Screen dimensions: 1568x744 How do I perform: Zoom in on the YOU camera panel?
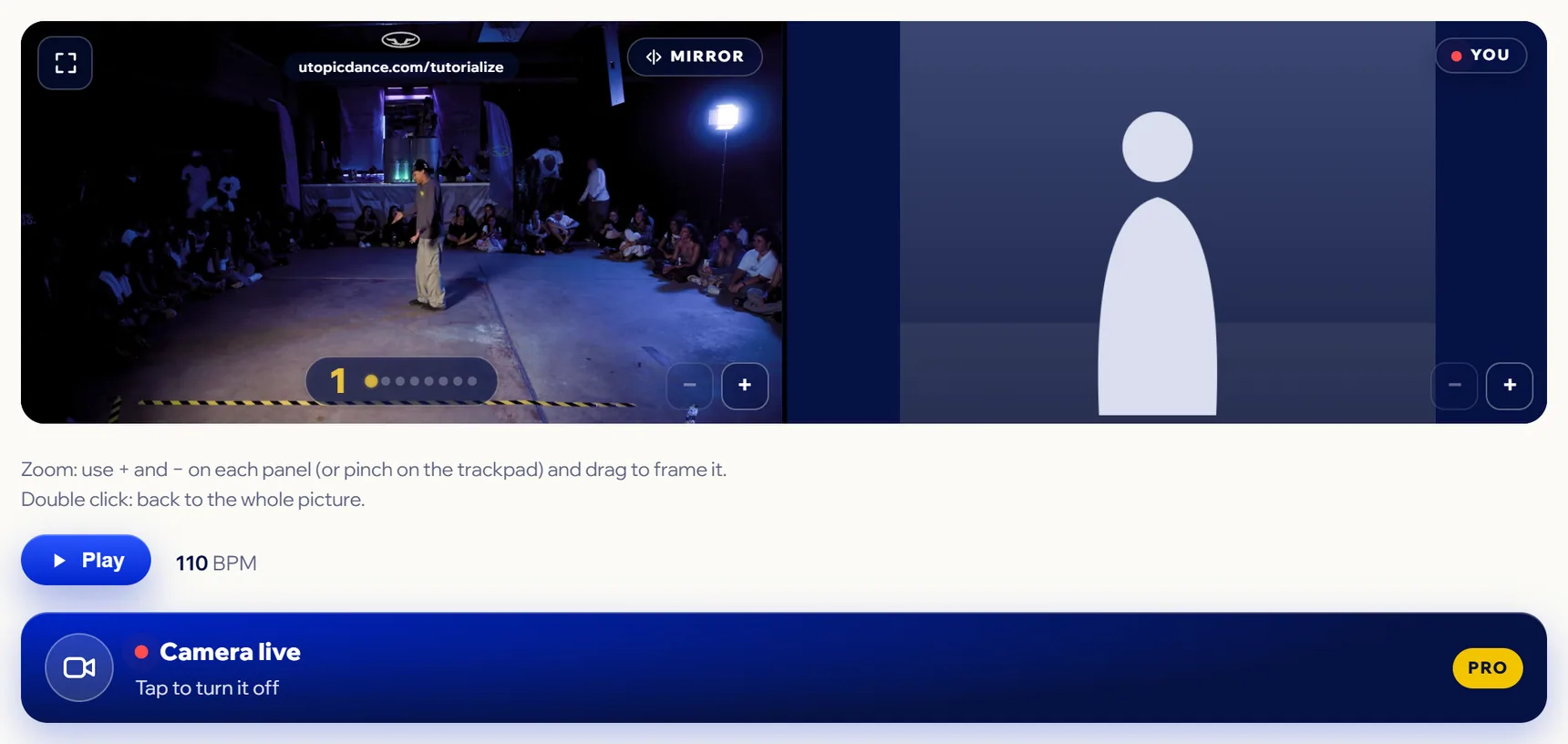click(1510, 386)
